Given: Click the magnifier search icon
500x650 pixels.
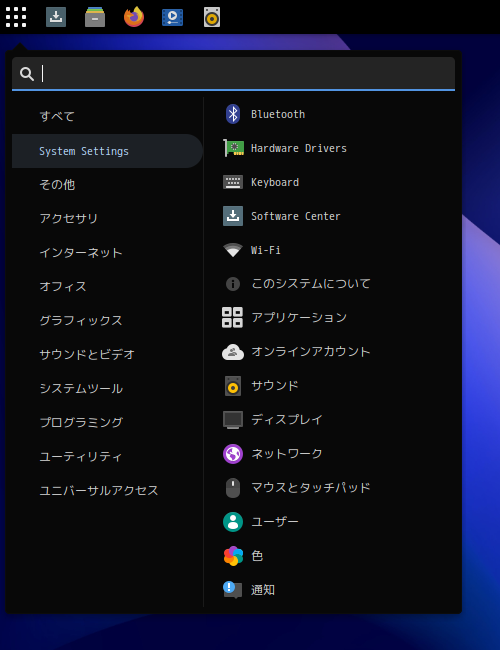Looking at the screenshot, I should [x=27, y=74].
